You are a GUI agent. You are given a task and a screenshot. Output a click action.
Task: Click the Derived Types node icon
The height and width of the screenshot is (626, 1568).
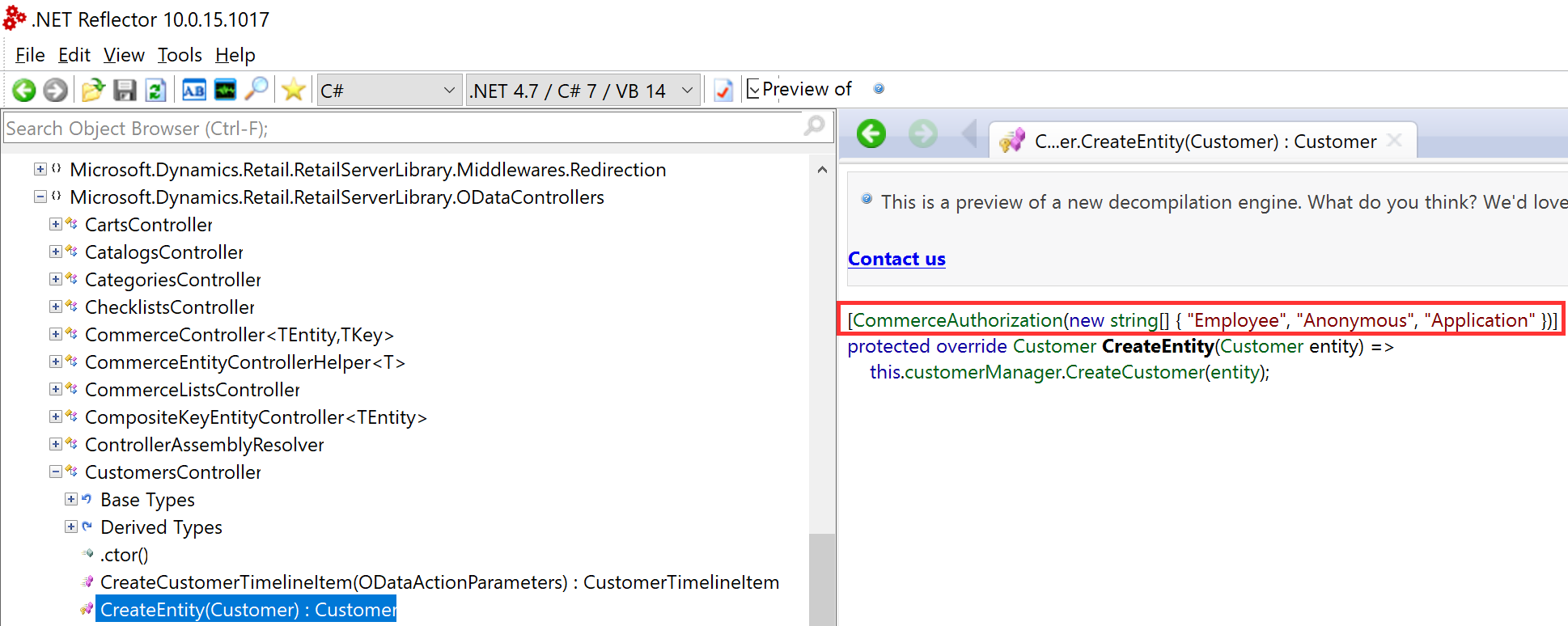click(x=87, y=526)
